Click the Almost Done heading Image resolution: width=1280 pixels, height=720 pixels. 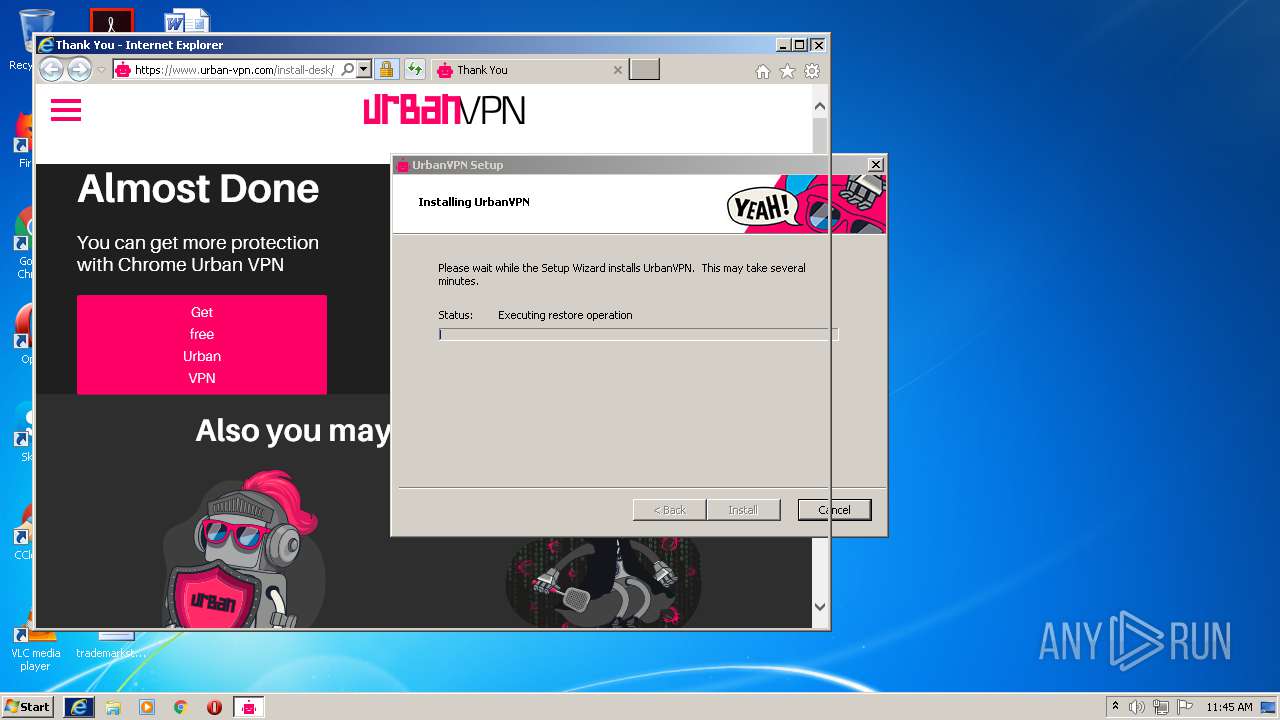tap(198, 188)
